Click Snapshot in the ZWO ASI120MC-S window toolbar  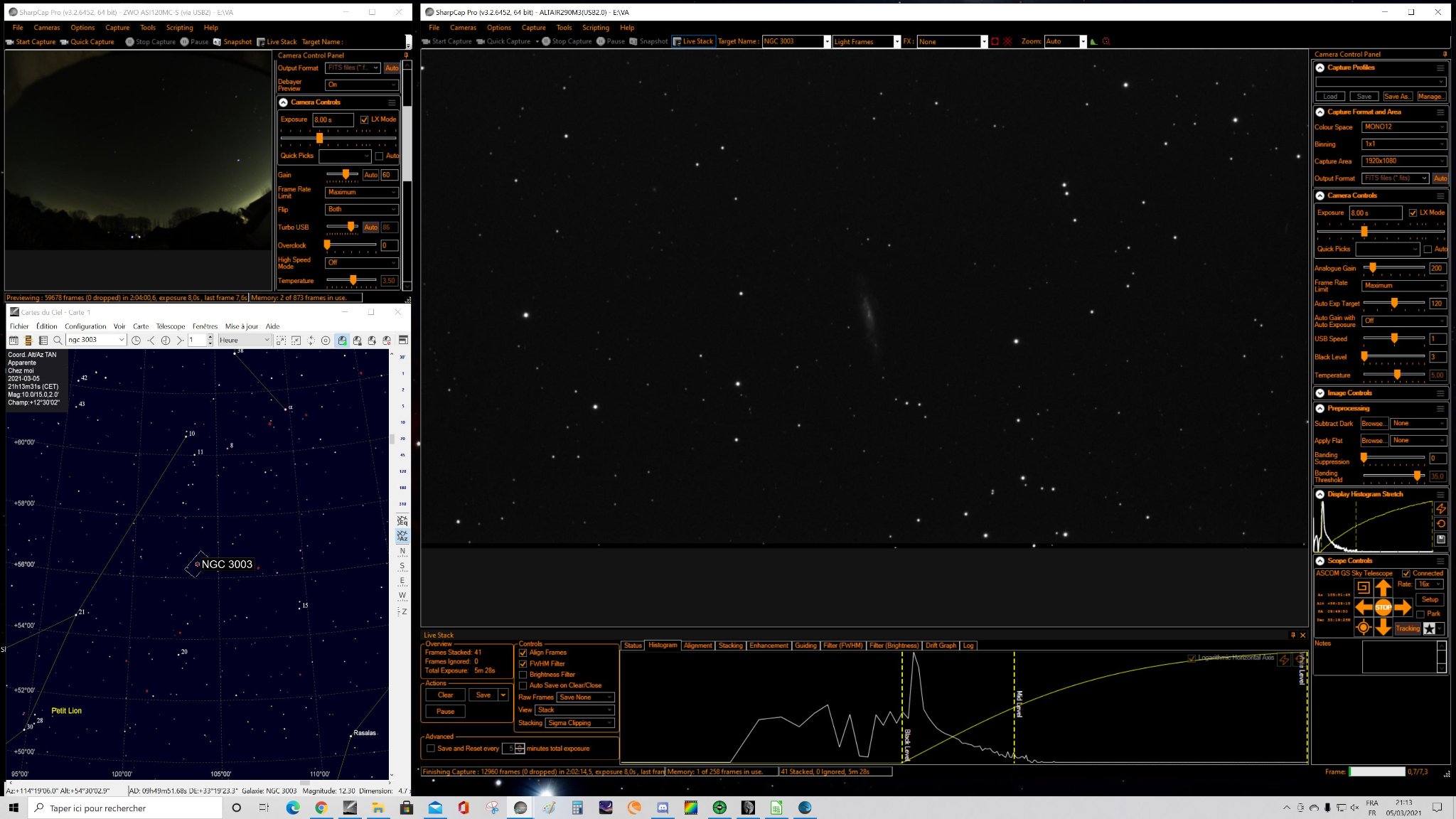pyautogui.click(x=232, y=42)
